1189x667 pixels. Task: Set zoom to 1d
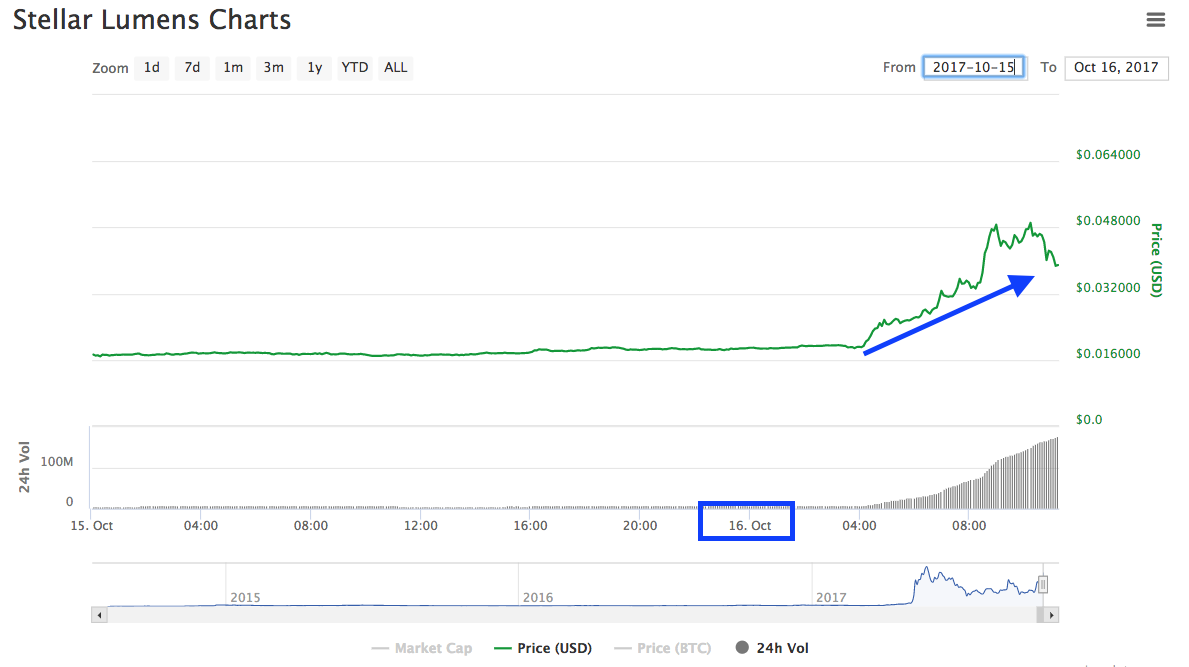(152, 67)
